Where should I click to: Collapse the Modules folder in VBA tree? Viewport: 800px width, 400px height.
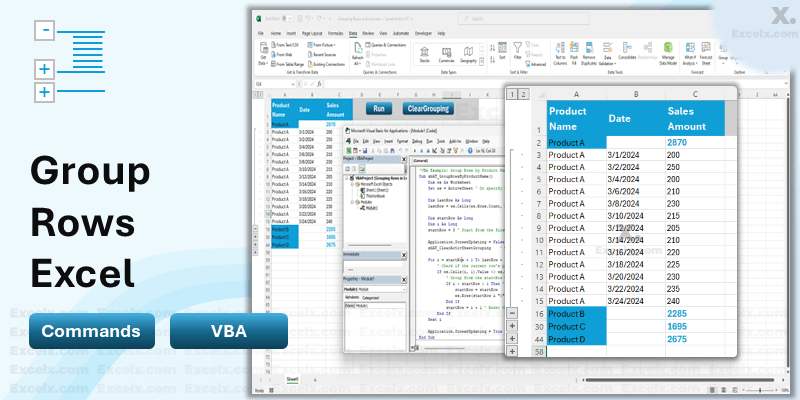pyautogui.click(x=352, y=203)
